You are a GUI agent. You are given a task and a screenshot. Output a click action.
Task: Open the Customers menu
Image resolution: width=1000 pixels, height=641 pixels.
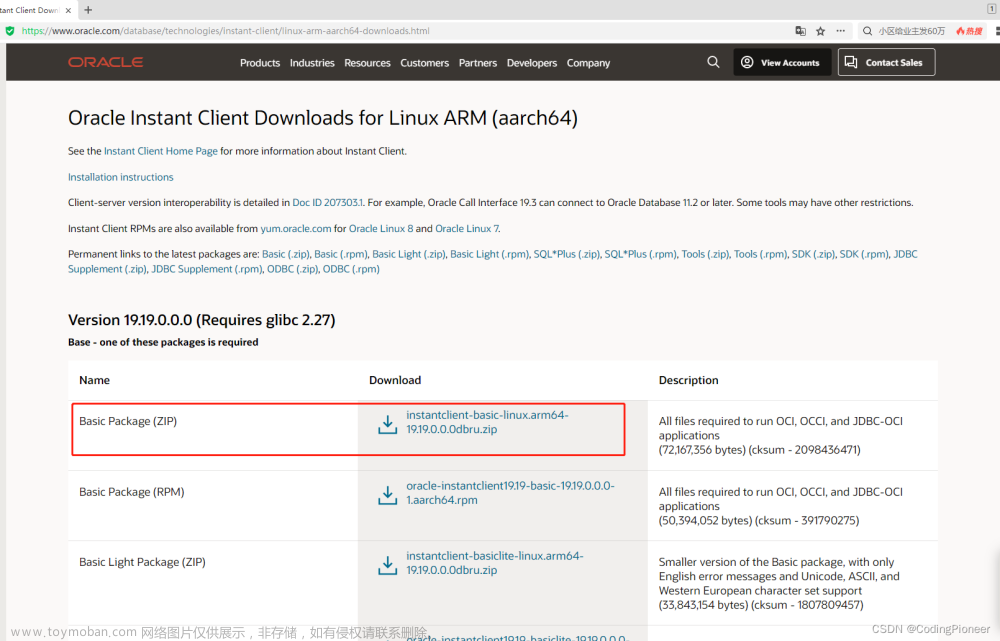click(x=425, y=63)
